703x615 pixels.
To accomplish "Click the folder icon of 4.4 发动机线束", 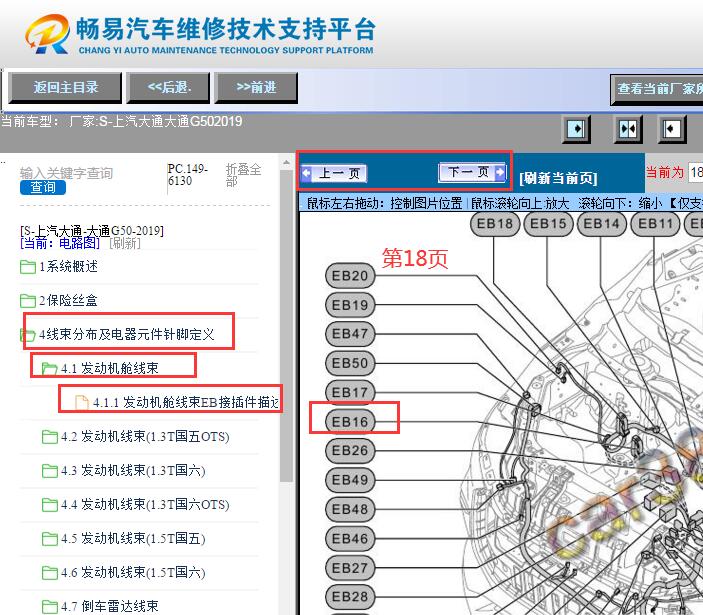I will coord(49,505).
